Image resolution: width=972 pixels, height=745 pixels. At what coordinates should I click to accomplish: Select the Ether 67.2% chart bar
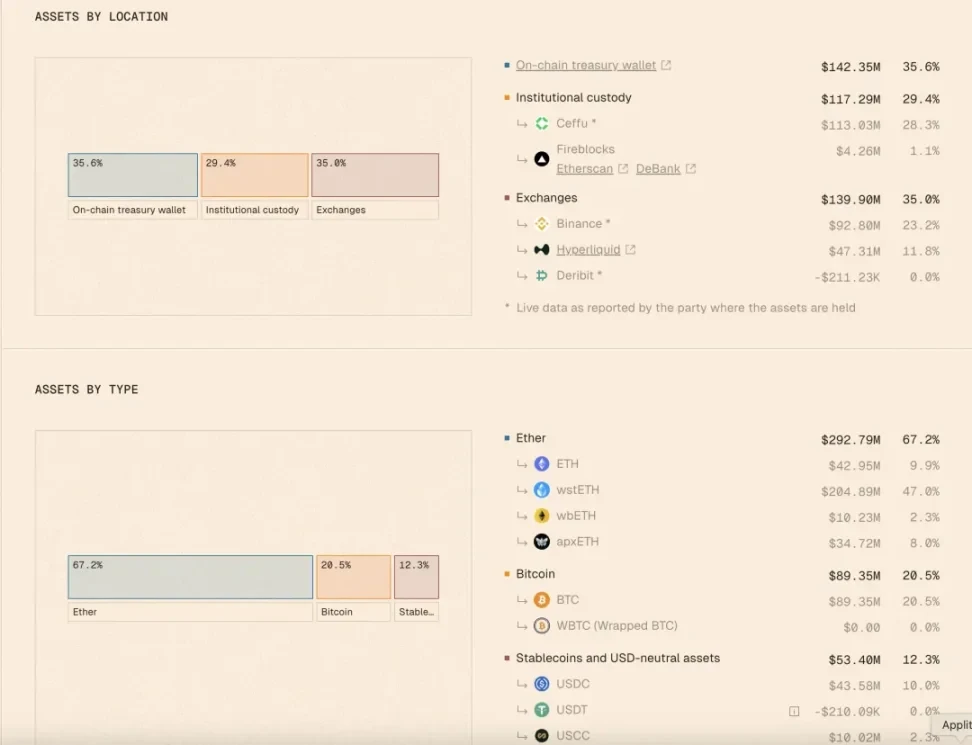(x=190, y=577)
